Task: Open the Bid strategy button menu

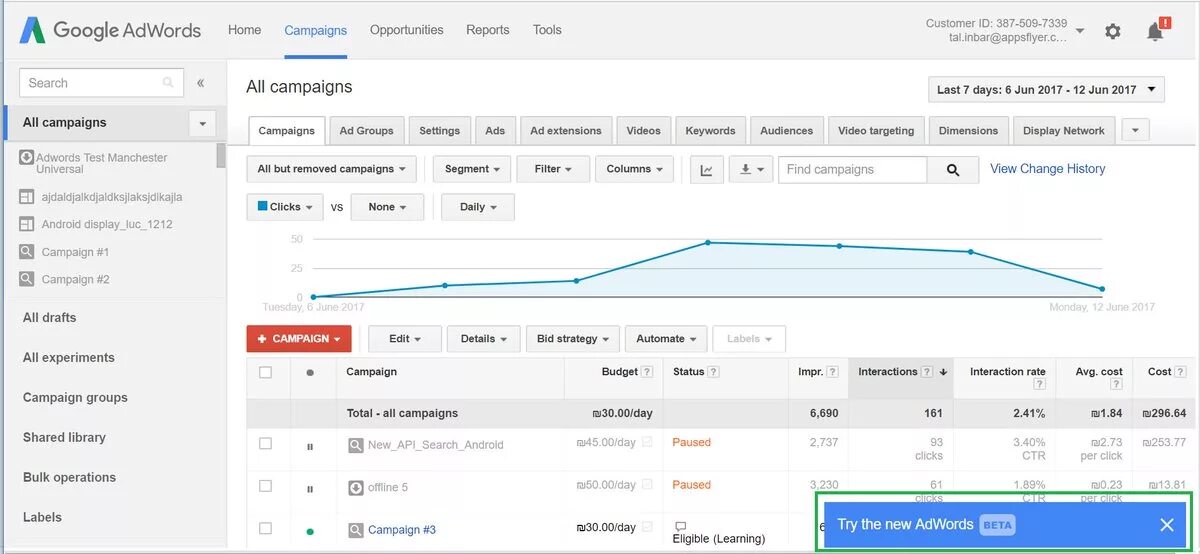Action: [x=574, y=339]
